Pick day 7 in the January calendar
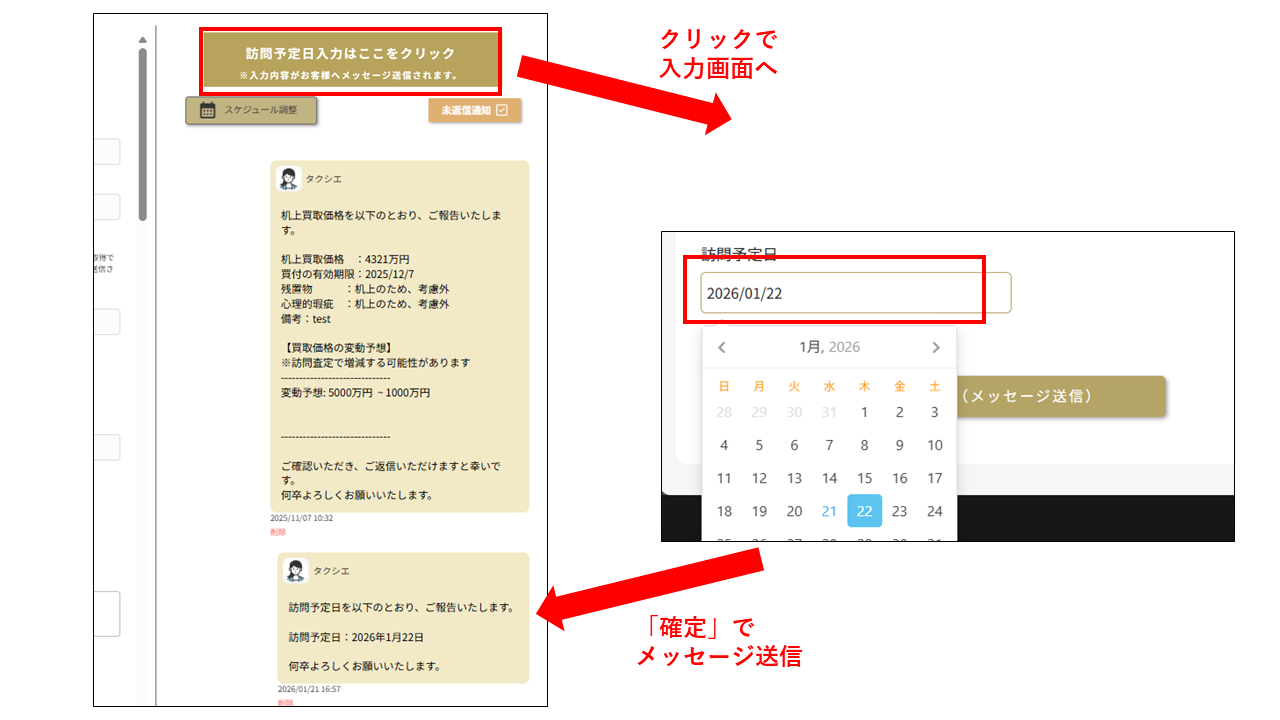The width and height of the screenshot is (1280, 720). pos(829,445)
